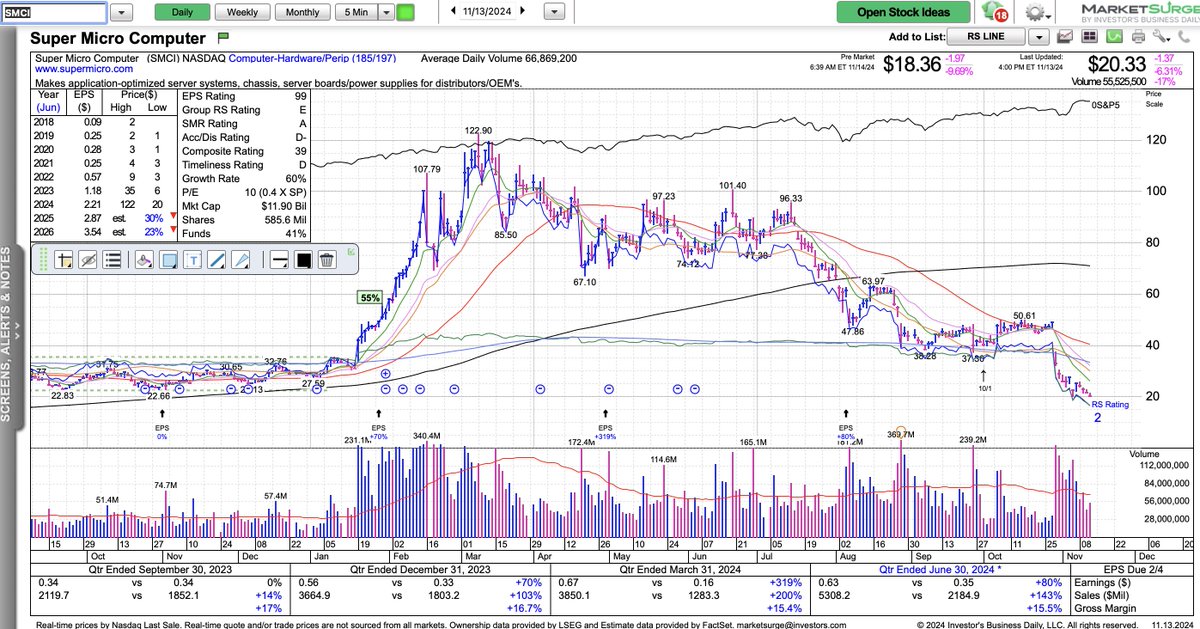
Task: Print the chart with printer icon
Action: (x=1138, y=37)
